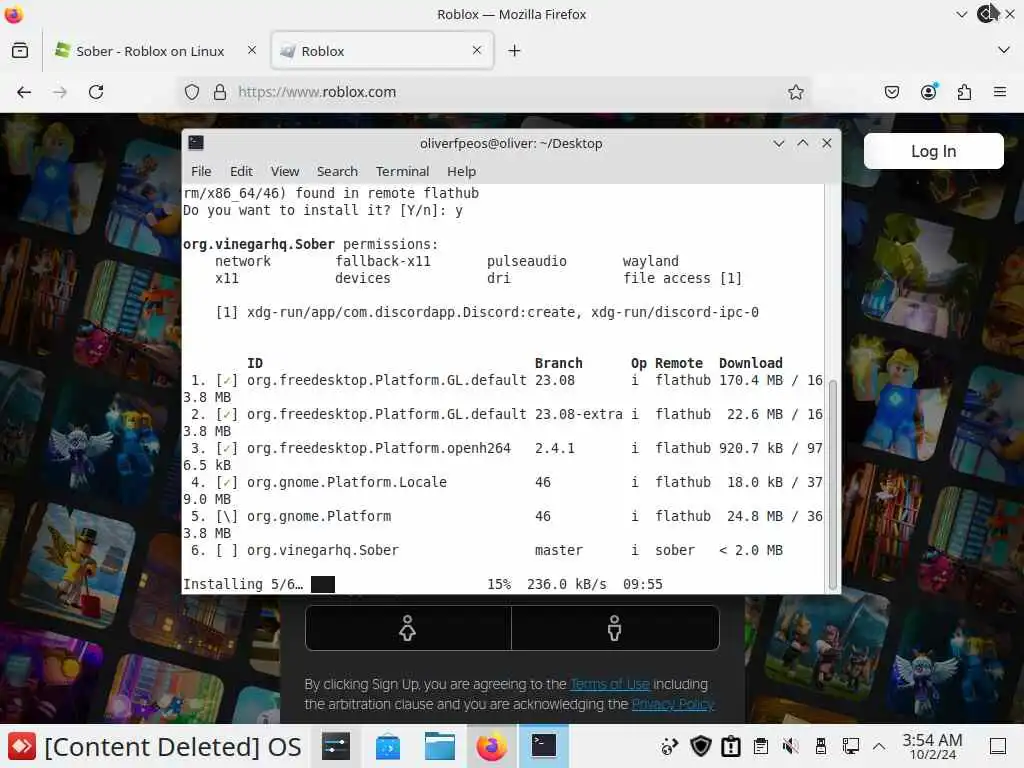Expand hidden system tray icons arrow
1024x768 pixels.
879,746
